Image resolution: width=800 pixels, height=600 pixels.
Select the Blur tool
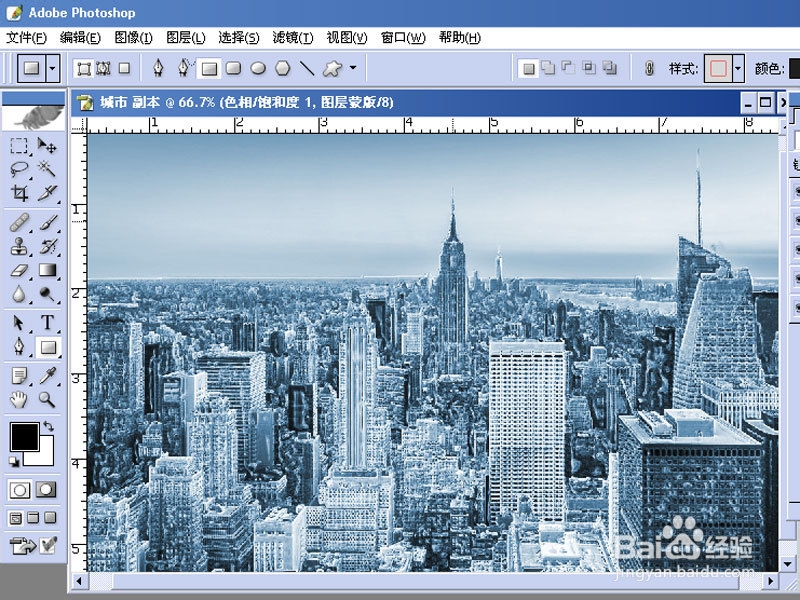coord(19,294)
